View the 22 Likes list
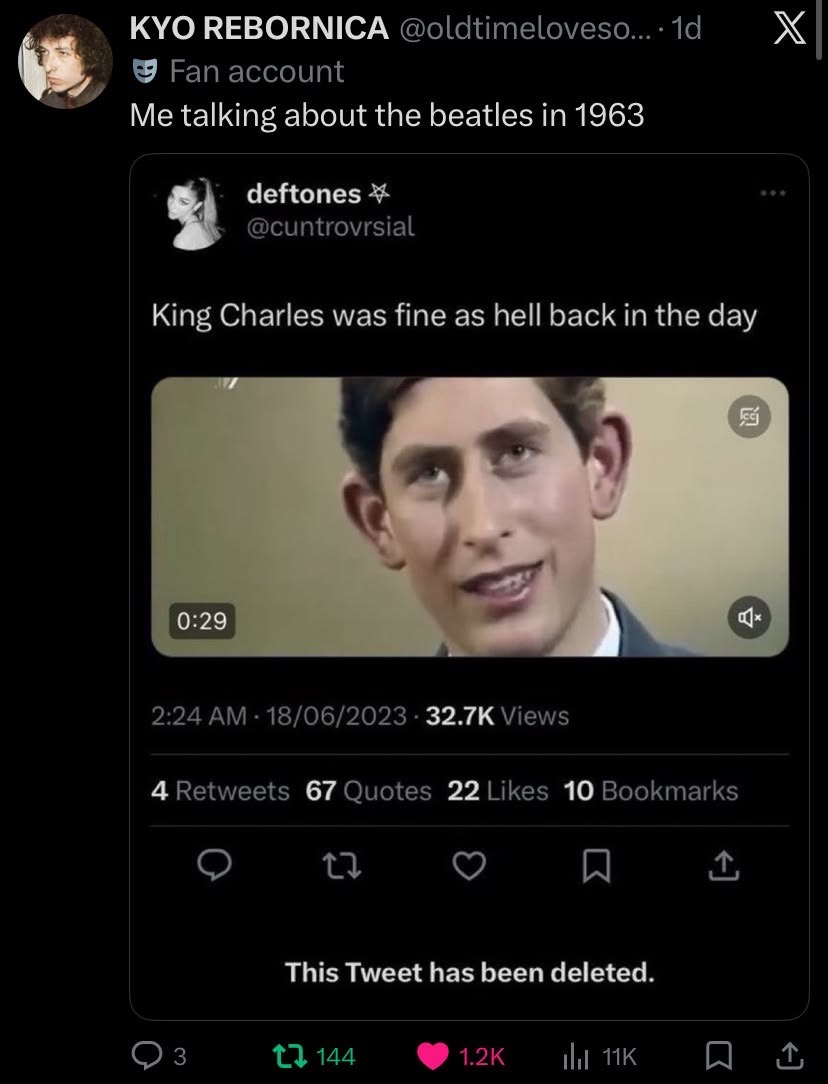Screen dimensions: 828x1084 [x=498, y=791]
